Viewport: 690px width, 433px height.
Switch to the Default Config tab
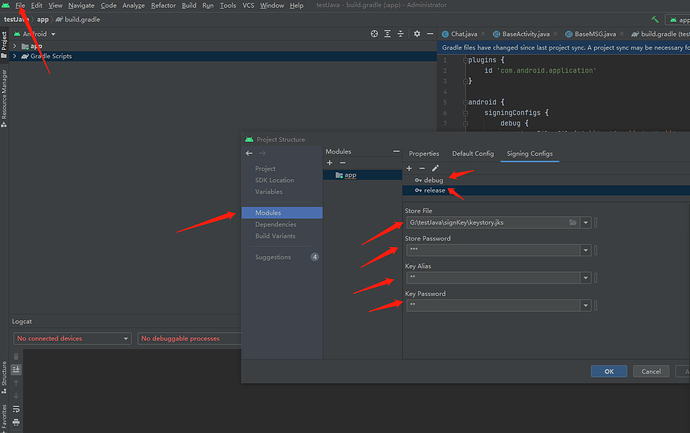point(473,153)
